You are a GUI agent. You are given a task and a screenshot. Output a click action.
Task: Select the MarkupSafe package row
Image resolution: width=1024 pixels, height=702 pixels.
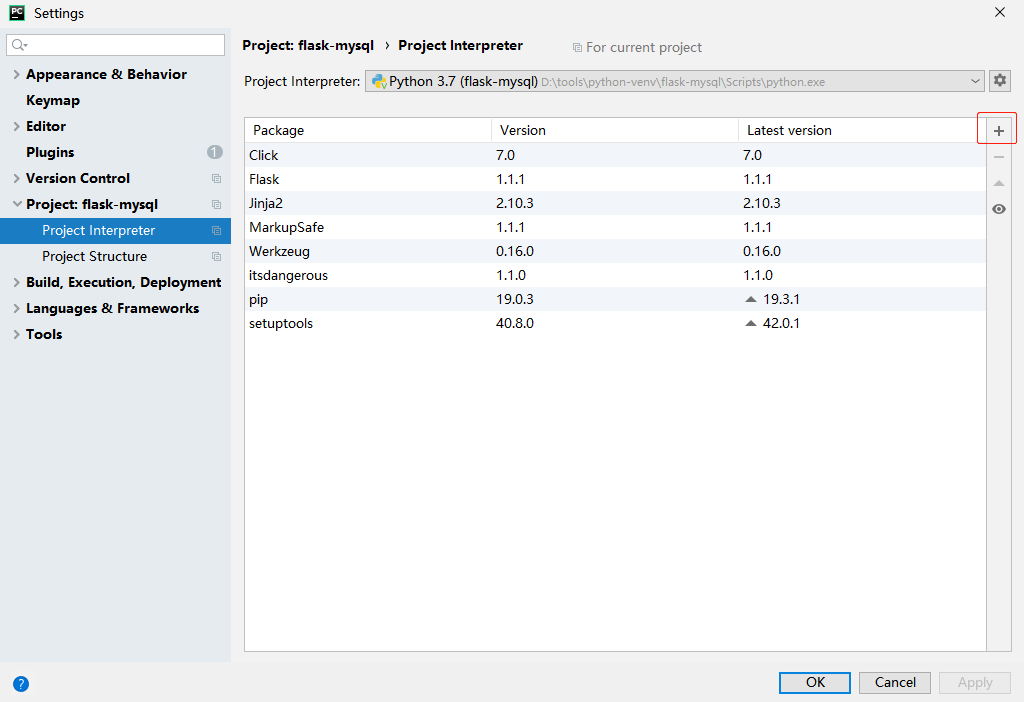[x=615, y=227]
